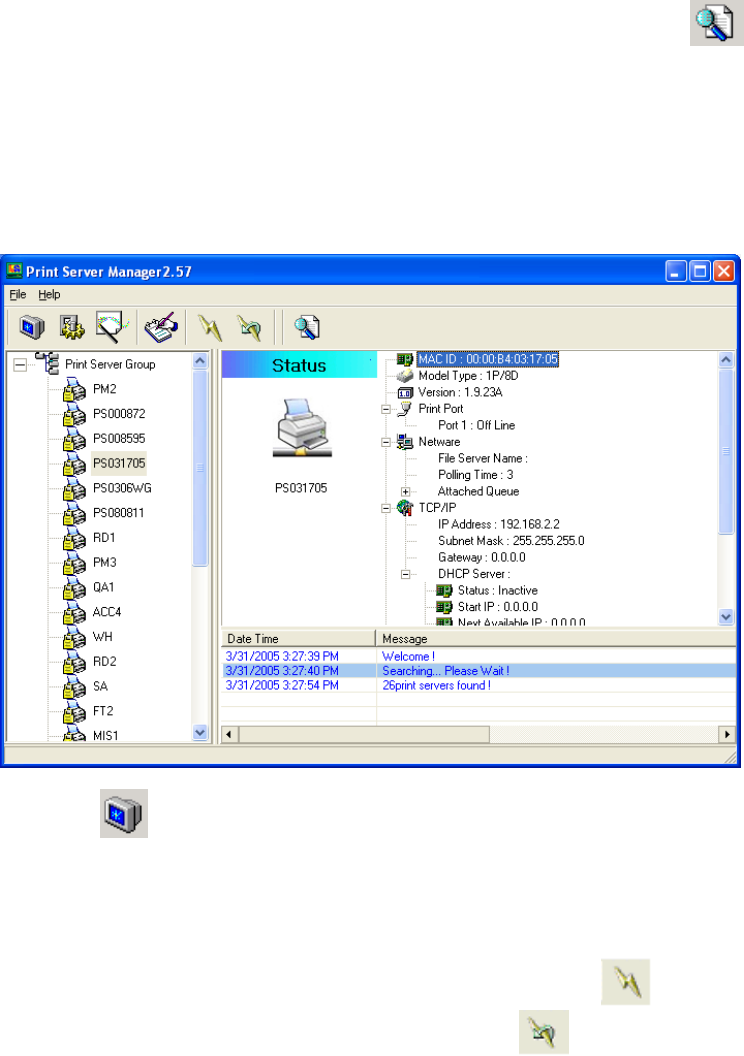Click the plain lightning bolt toolbar icon
This screenshot has width=744, height=1056.
pyautogui.click(x=211, y=327)
